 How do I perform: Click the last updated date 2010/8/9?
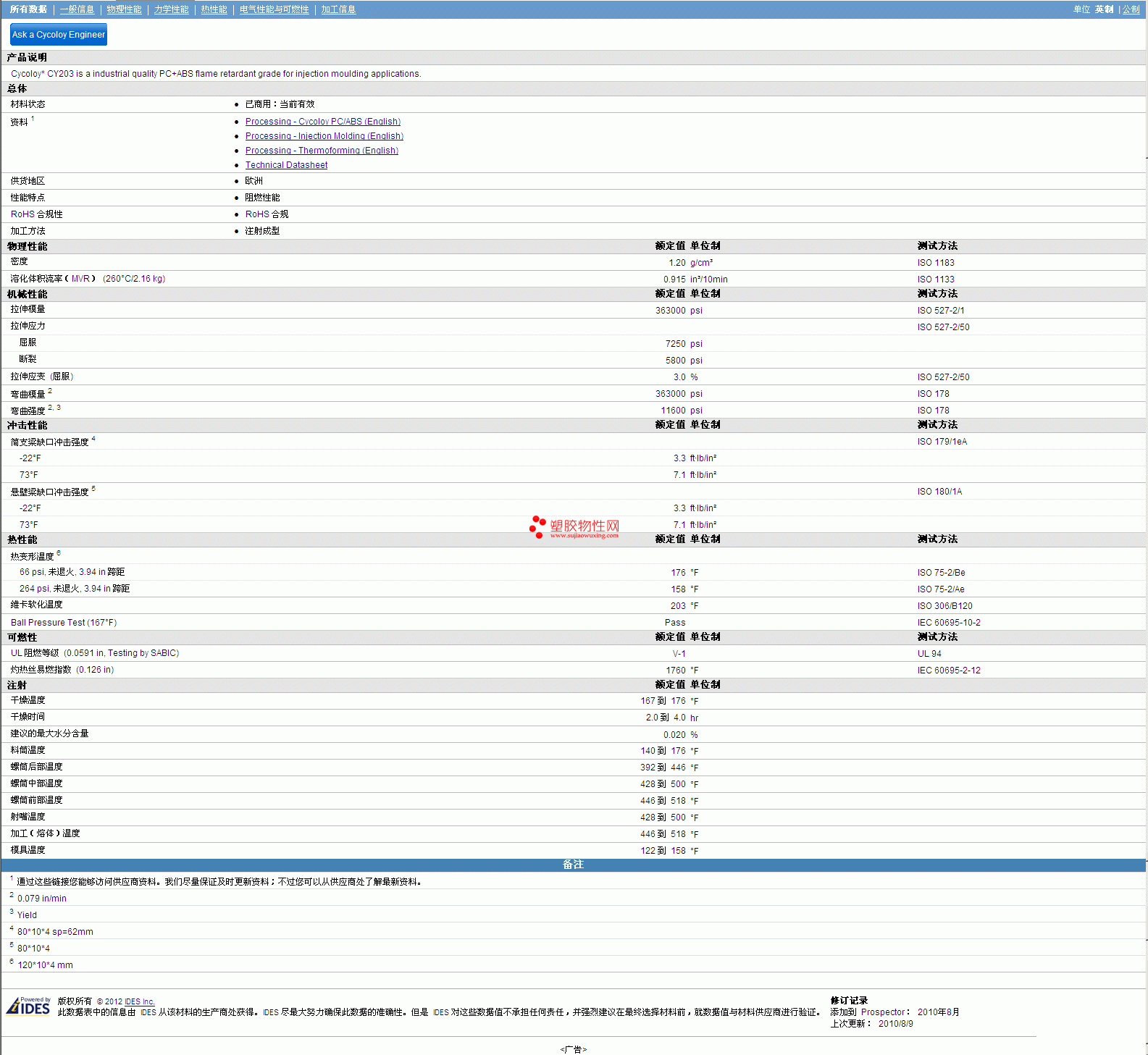coord(895,1024)
